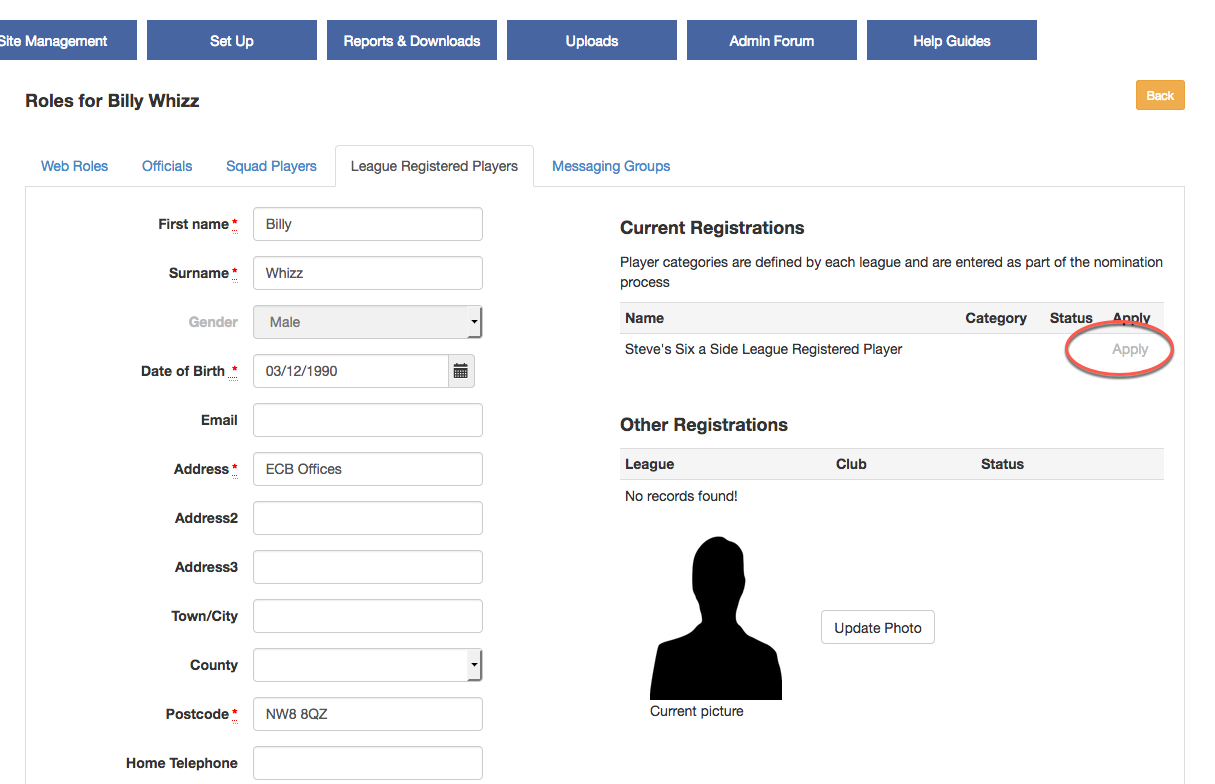Select the Squad Players tab
Viewport: 1215px width, 784px height.
271,166
